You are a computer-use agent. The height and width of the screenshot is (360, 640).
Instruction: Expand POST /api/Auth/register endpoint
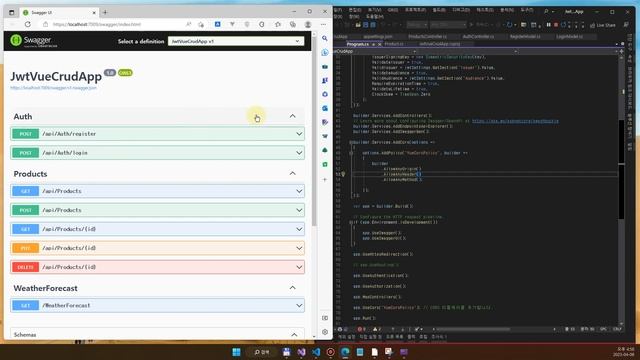click(x=158, y=134)
